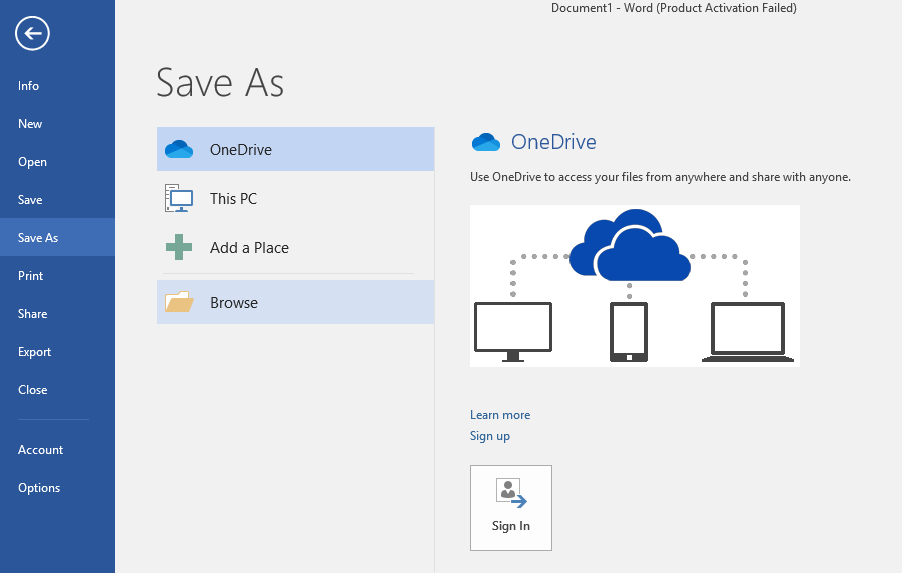Follow the Learn more link

point(500,415)
